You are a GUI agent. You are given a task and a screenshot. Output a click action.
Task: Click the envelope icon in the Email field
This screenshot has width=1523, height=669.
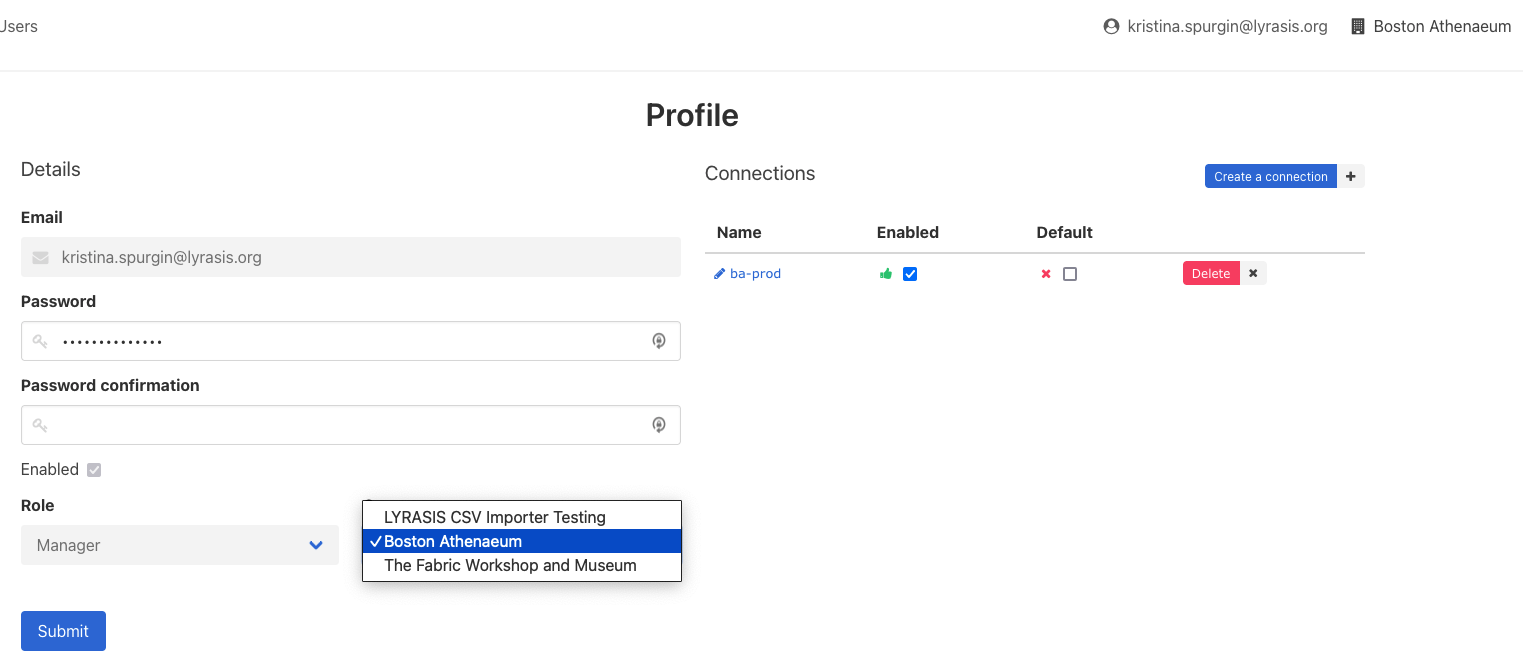[x=39, y=257]
